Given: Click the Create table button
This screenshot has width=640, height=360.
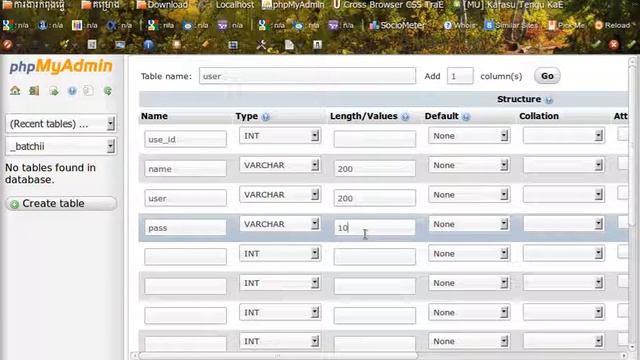Looking at the screenshot, I should coord(61,203).
